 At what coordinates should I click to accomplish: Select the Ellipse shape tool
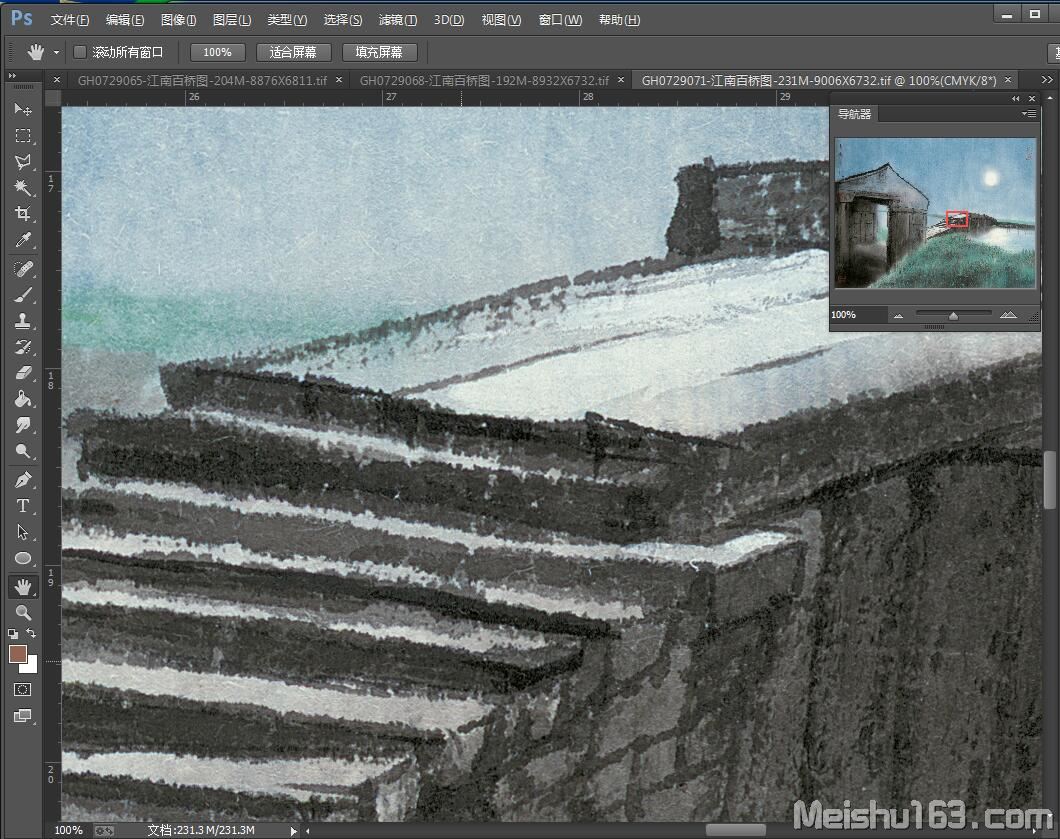[x=23, y=558]
